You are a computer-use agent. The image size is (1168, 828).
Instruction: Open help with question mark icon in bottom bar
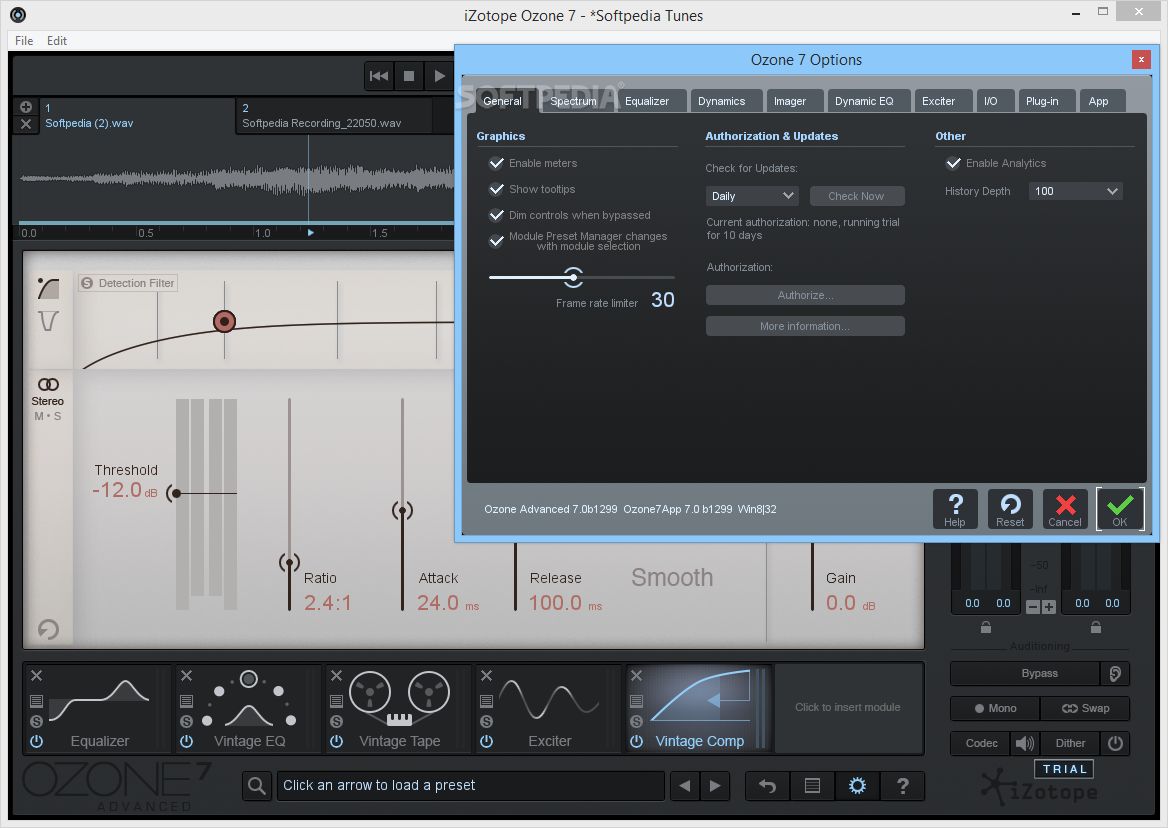903,786
